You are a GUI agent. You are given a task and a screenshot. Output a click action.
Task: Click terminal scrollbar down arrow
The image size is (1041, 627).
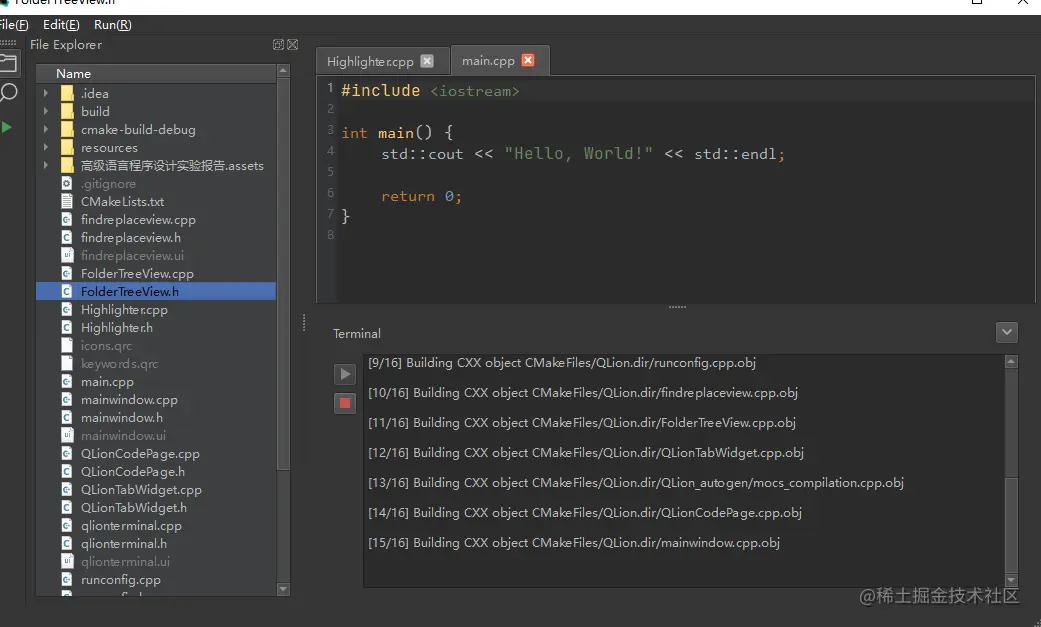1011,581
